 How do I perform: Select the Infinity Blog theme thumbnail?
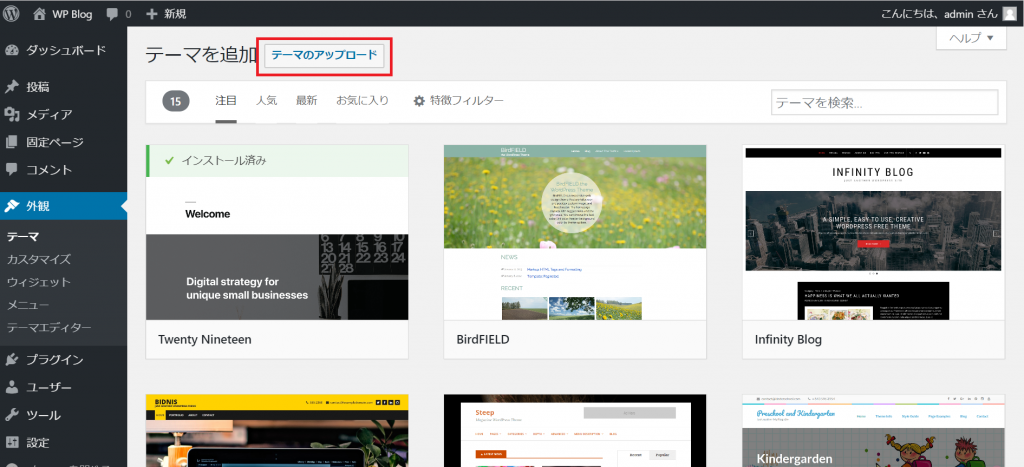coord(873,232)
